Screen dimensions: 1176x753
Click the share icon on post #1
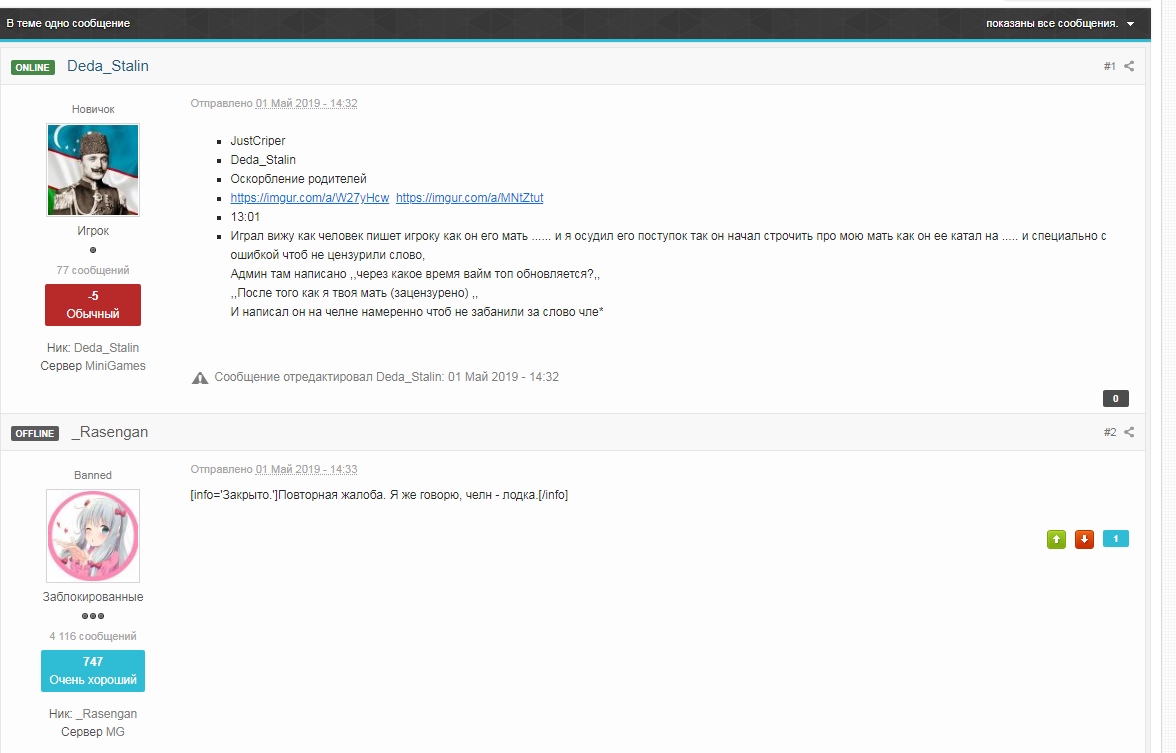tap(1129, 66)
